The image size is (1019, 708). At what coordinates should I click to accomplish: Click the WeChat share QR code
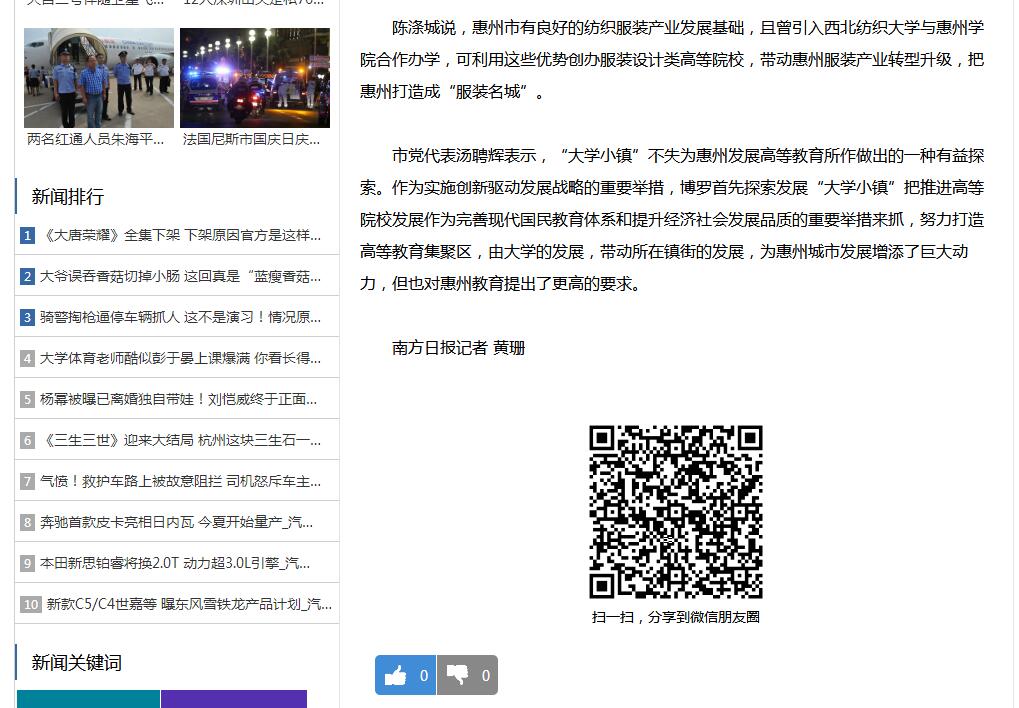tap(676, 512)
